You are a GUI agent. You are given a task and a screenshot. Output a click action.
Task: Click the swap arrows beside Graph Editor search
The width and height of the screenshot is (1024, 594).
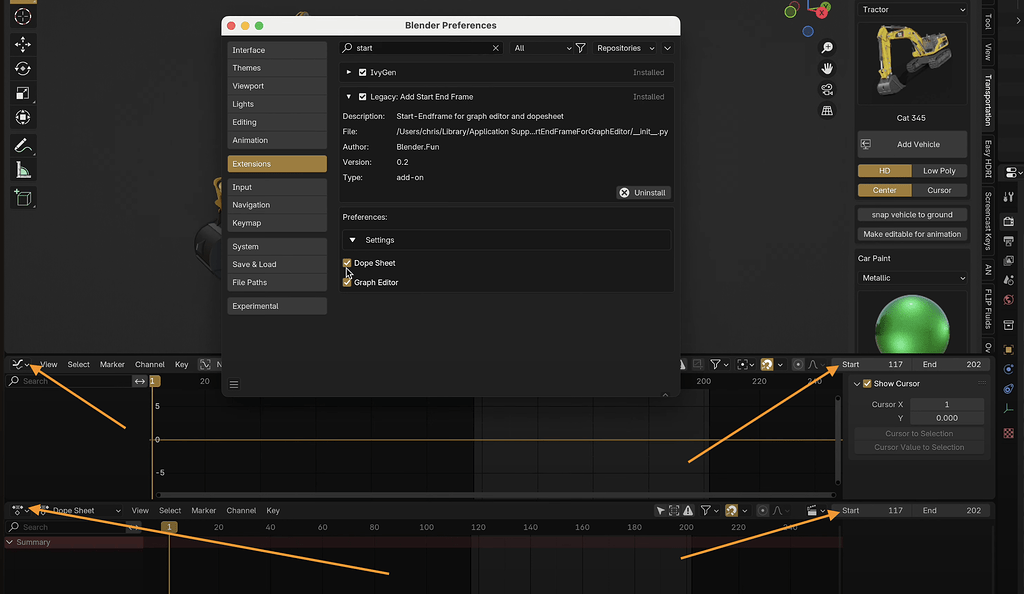click(140, 381)
